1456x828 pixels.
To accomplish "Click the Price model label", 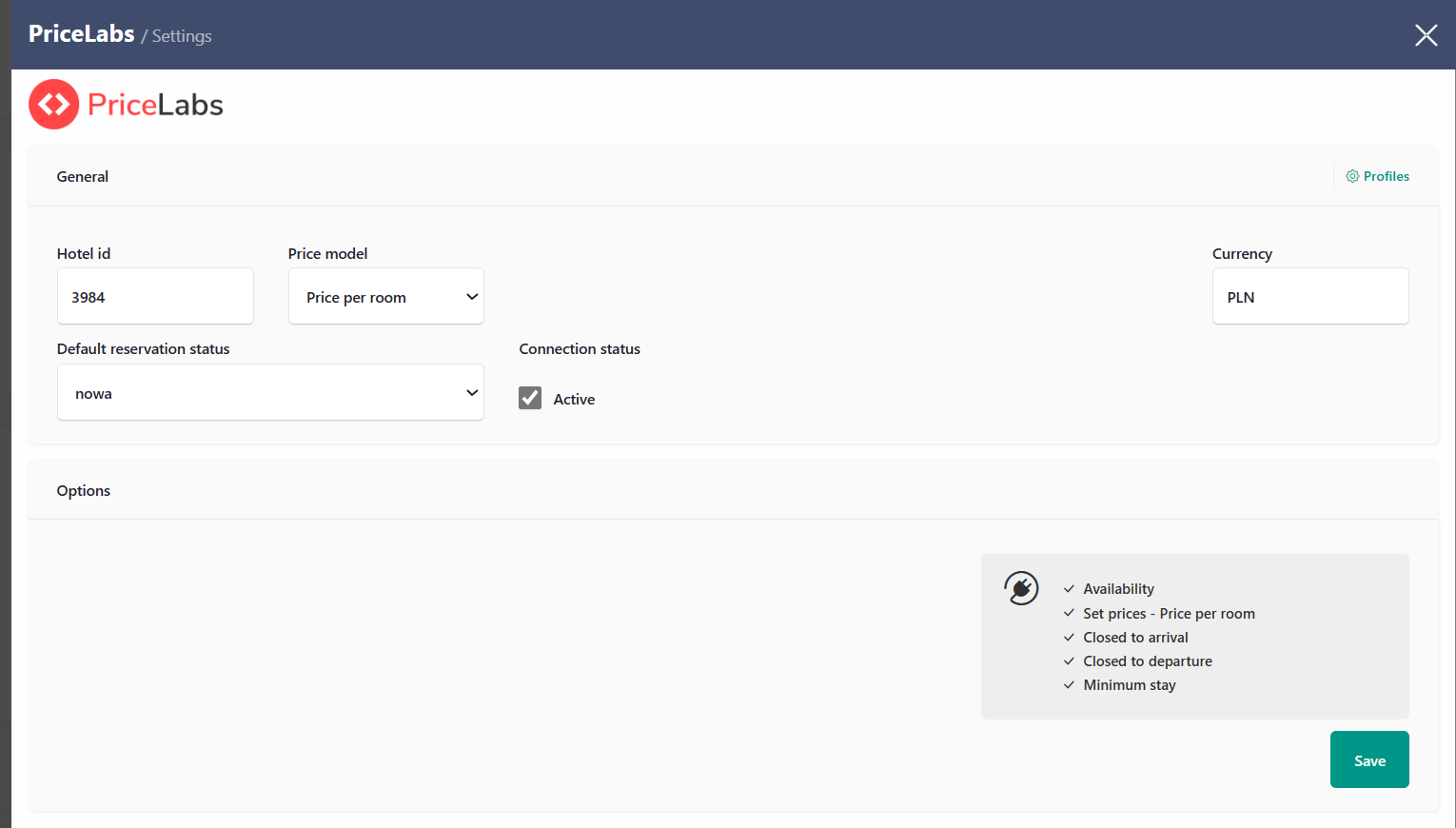I will pos(327,253).
